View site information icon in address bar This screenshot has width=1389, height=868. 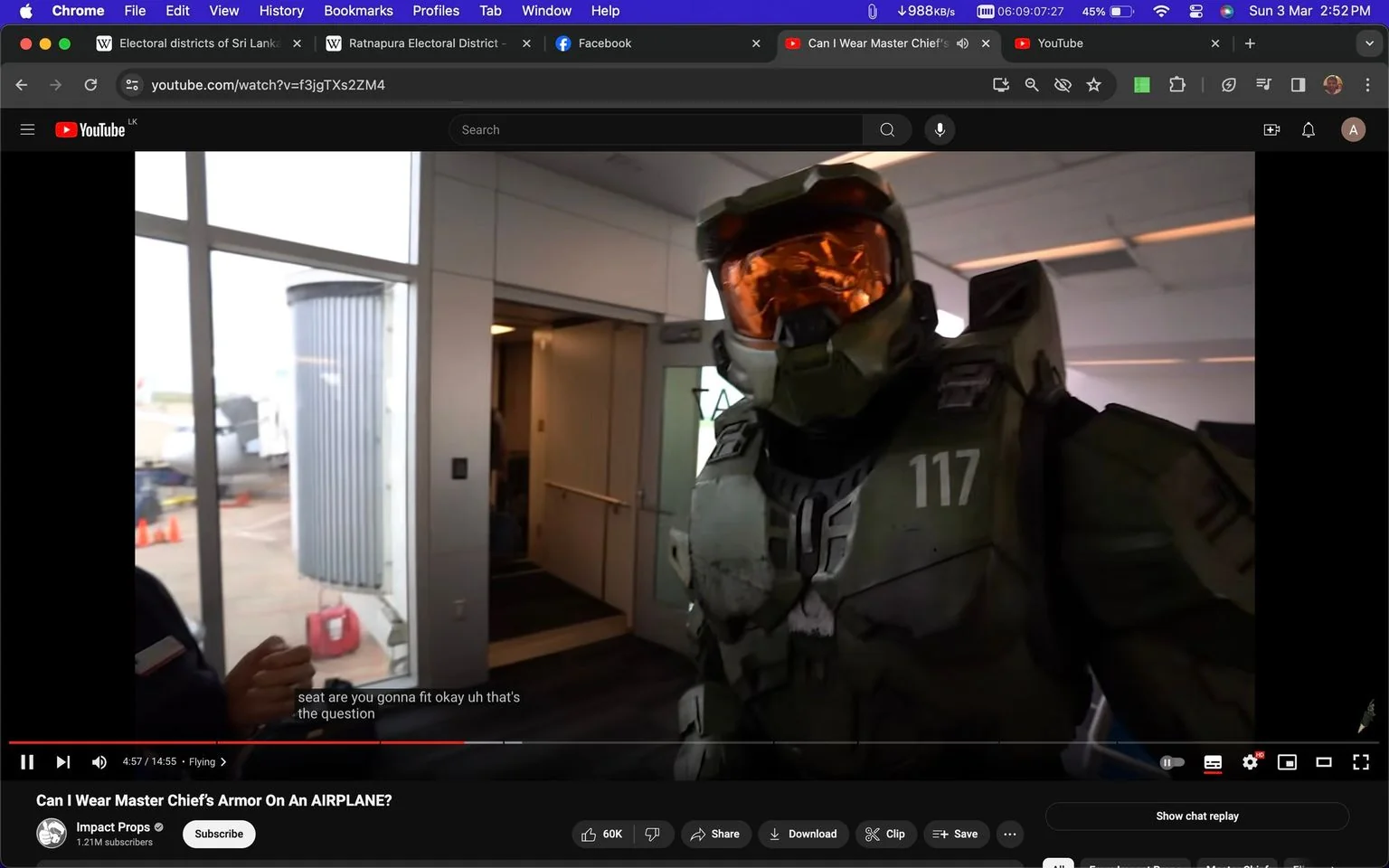[132, 84]
